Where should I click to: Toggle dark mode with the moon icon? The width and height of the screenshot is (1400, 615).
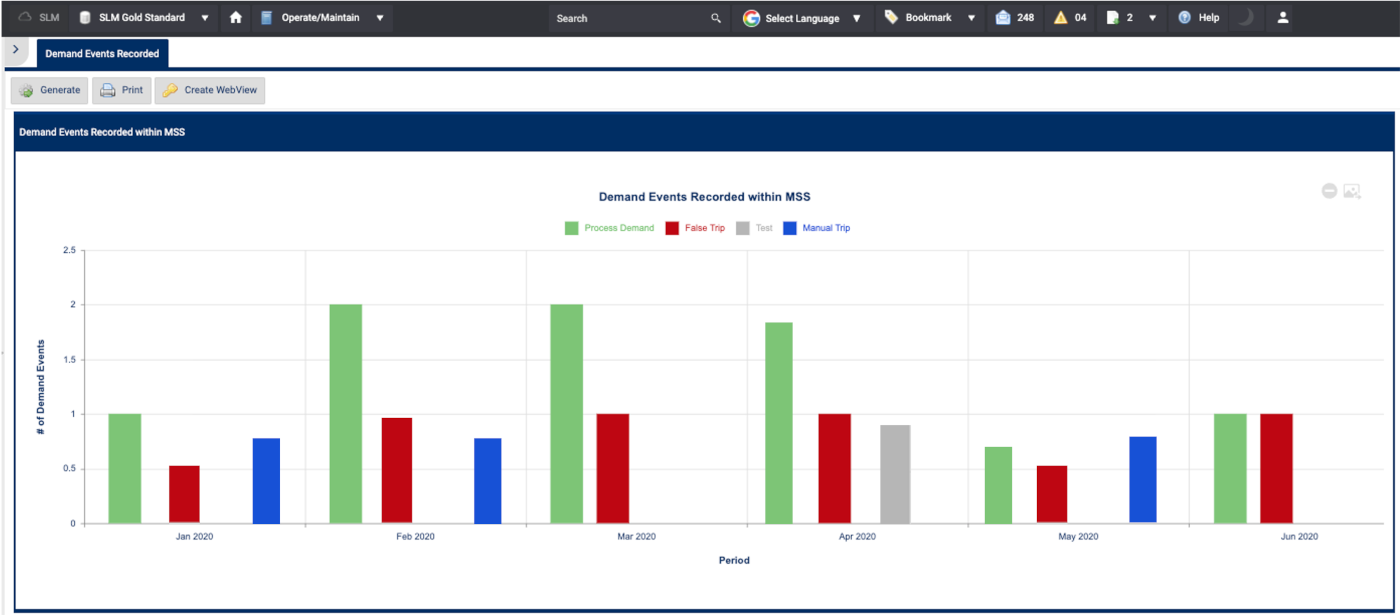[x=1245, y=18]
